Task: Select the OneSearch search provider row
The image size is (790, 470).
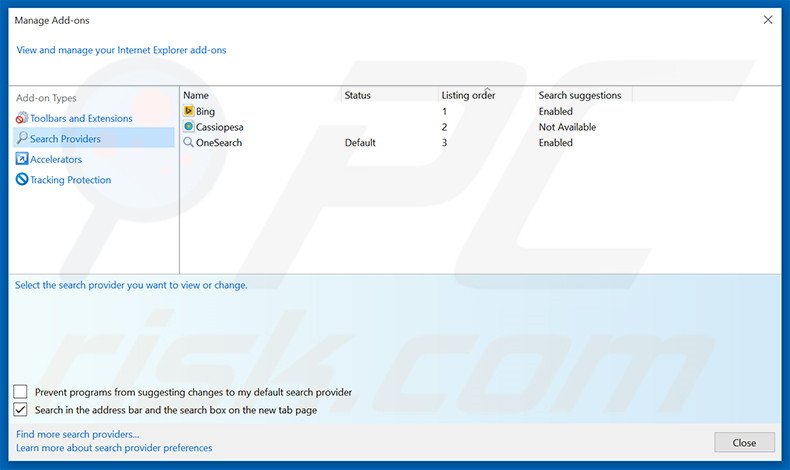Action: (407, 142)
